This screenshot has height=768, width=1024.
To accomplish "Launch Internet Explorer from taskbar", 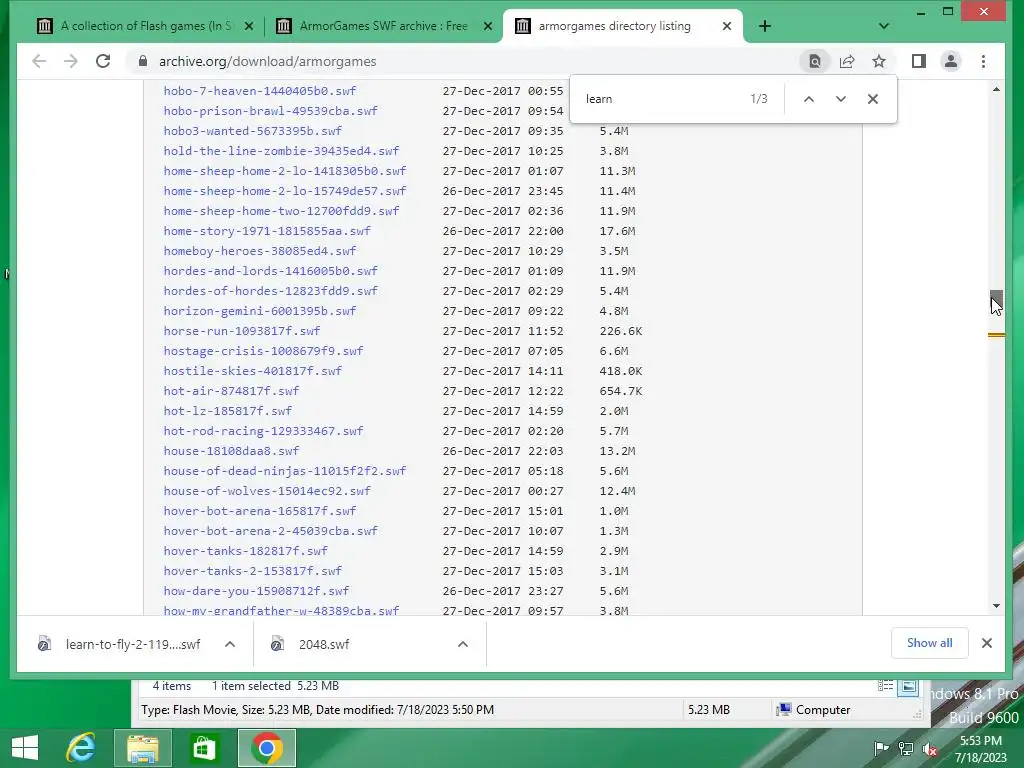I will [81, 748].
